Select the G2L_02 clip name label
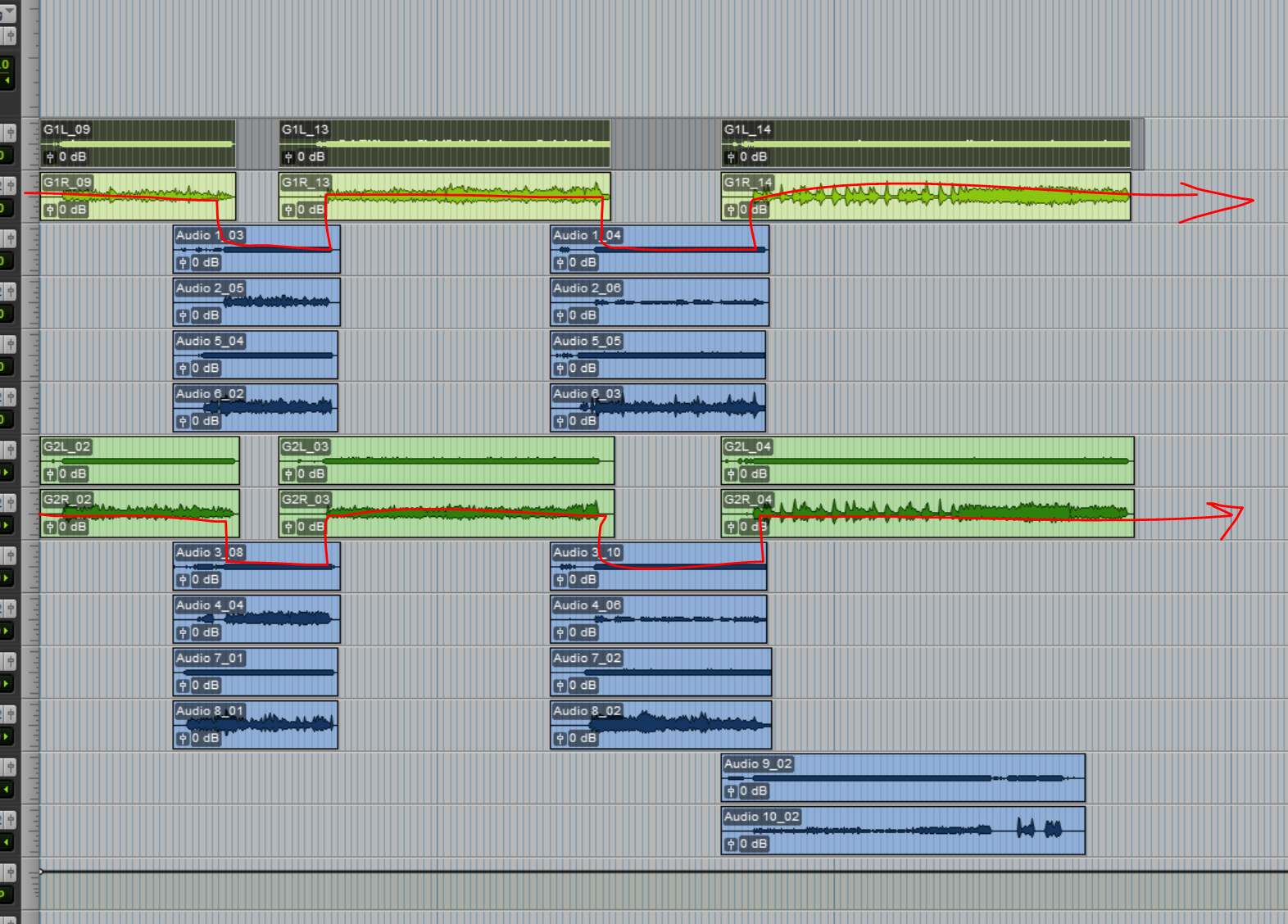This screenshot has width=1288, height=924. pos(67,446)
